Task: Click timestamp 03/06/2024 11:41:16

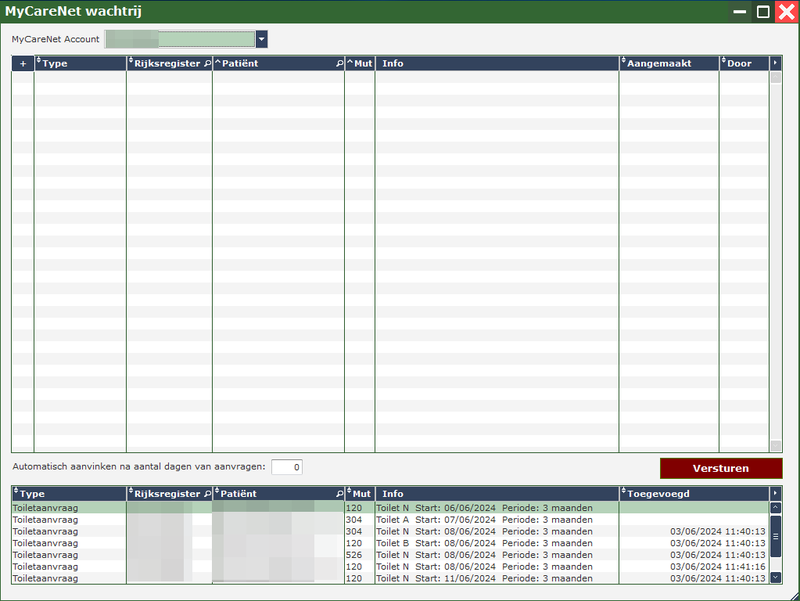Action: (x=717, y=566)
